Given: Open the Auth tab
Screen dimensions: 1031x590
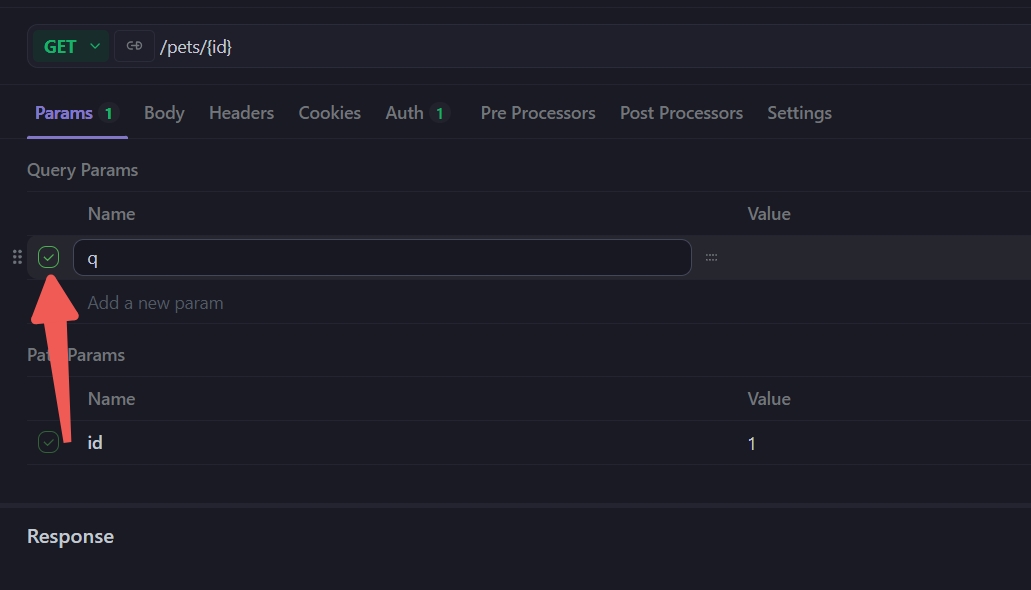Looking at the screenshot, I should click(416, 113).
